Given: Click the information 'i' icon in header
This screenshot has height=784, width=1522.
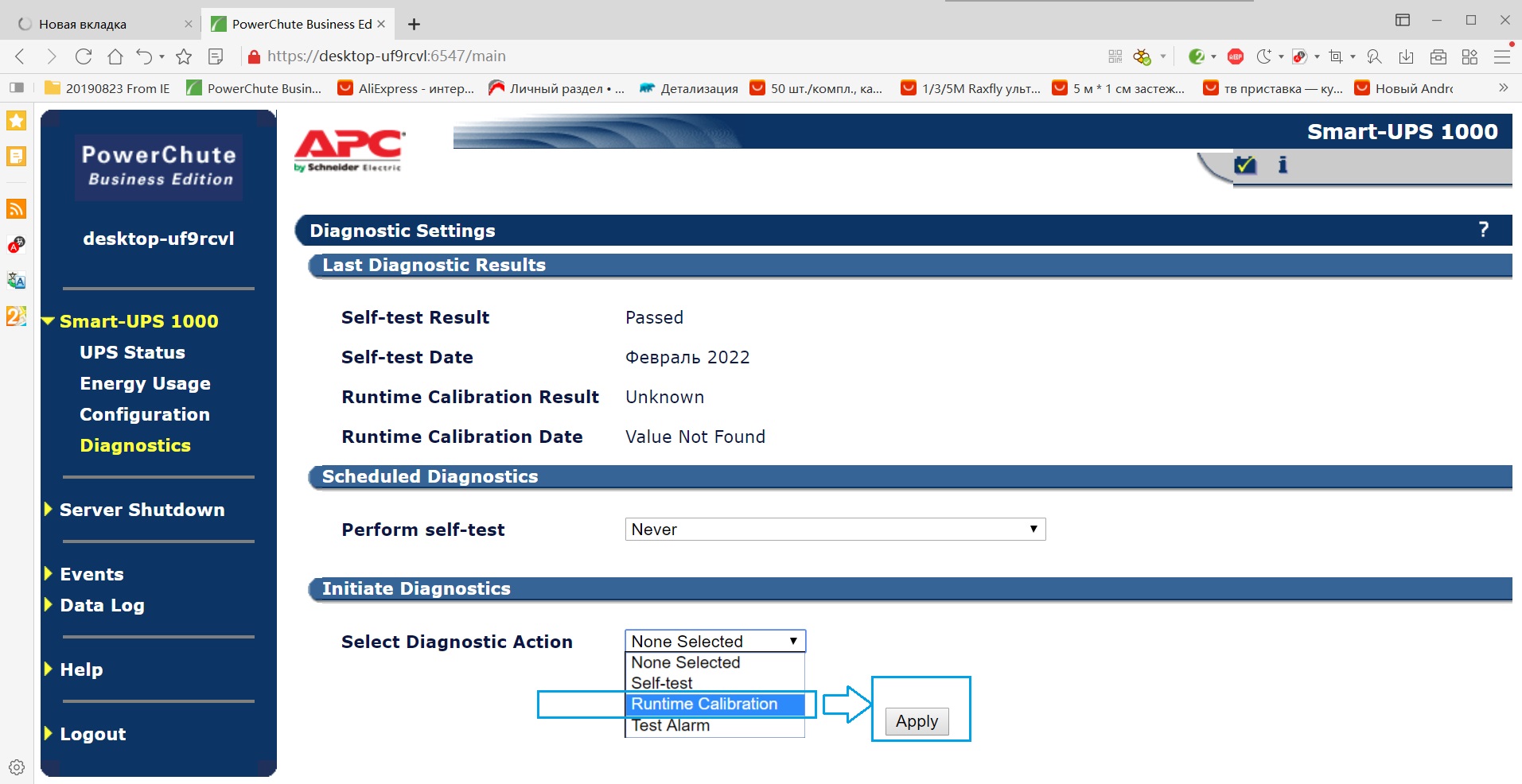Looking at the screenshot, I should [1283, 165].
